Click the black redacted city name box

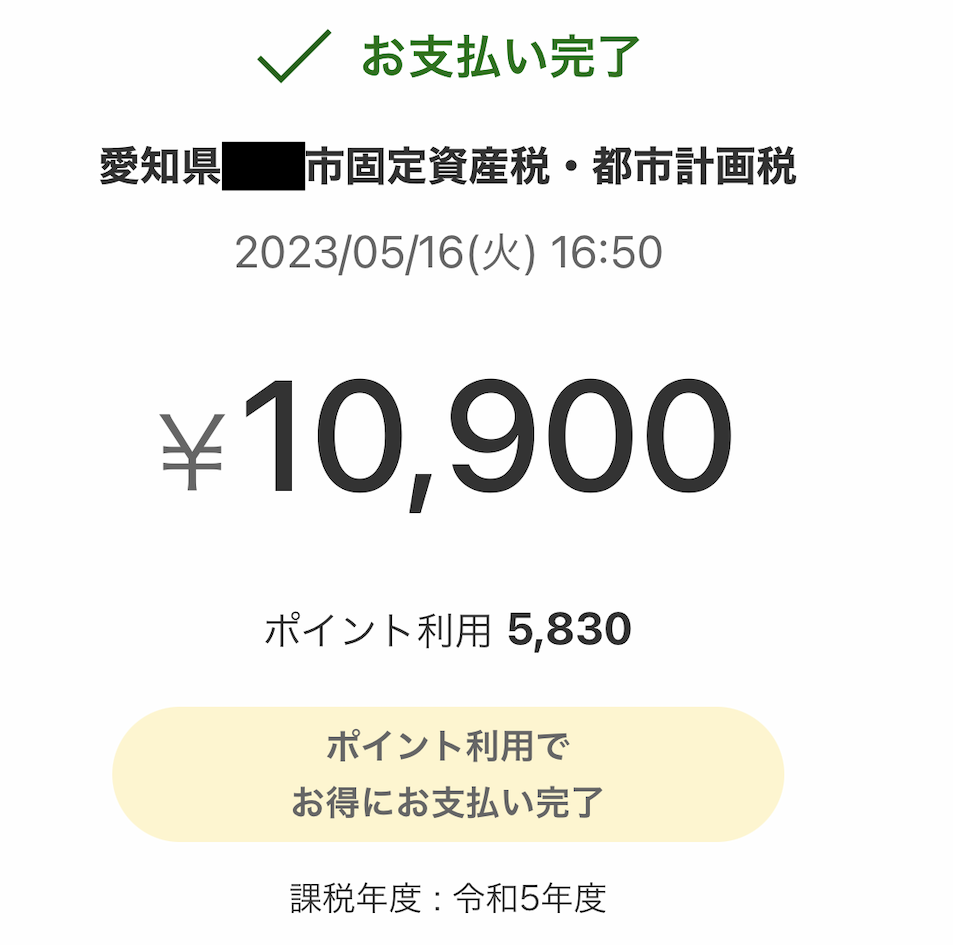point(263,166)
